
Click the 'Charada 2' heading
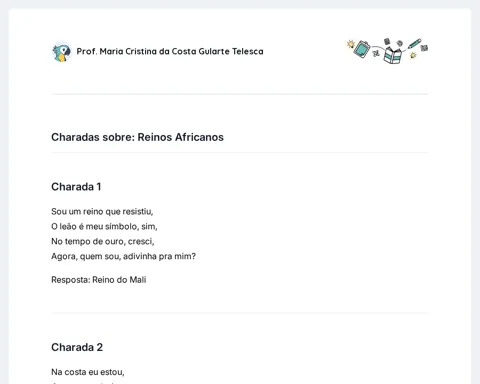tap(77, 347)
